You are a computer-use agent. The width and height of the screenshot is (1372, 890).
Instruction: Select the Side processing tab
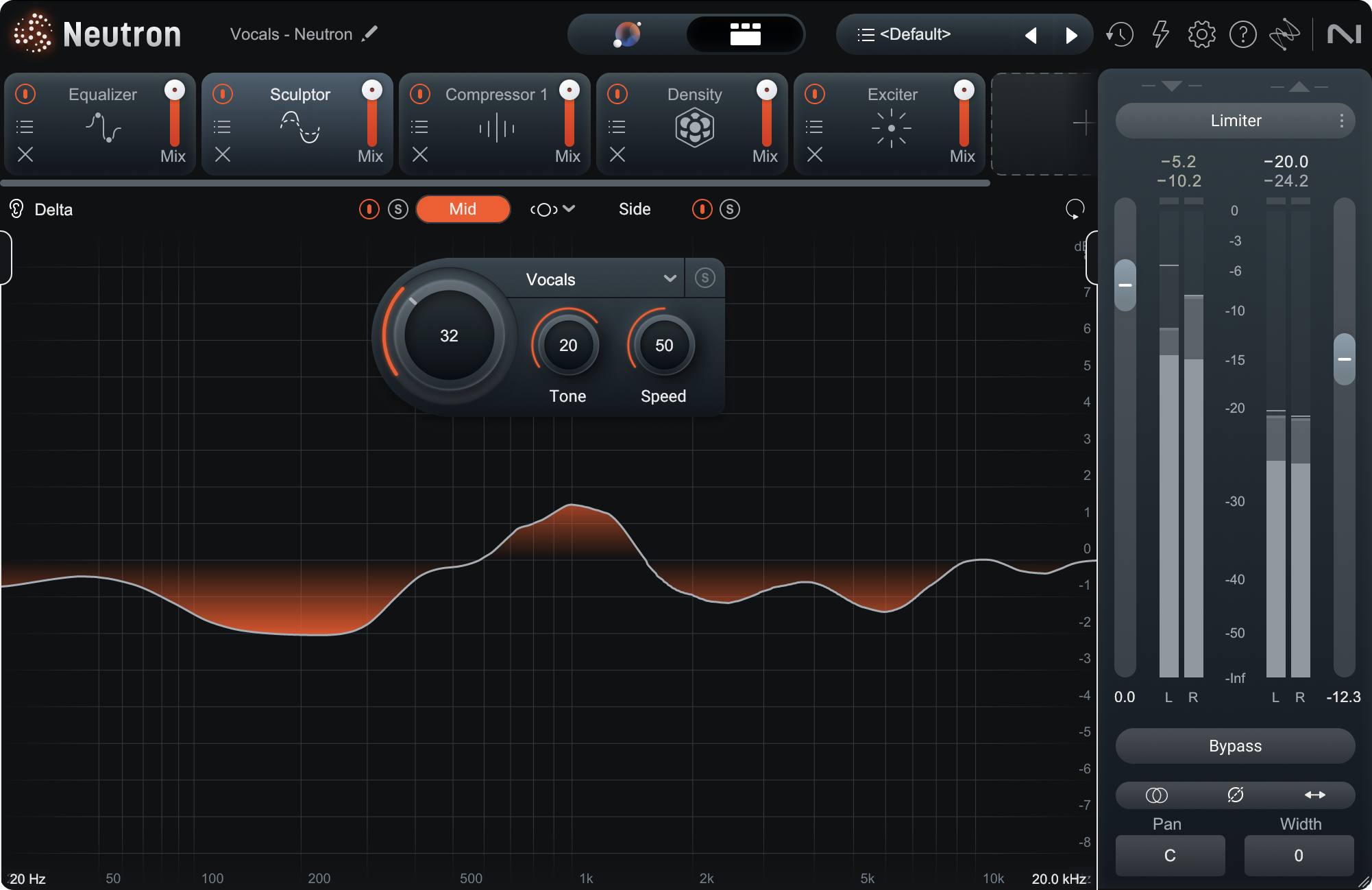click(635, 209)
